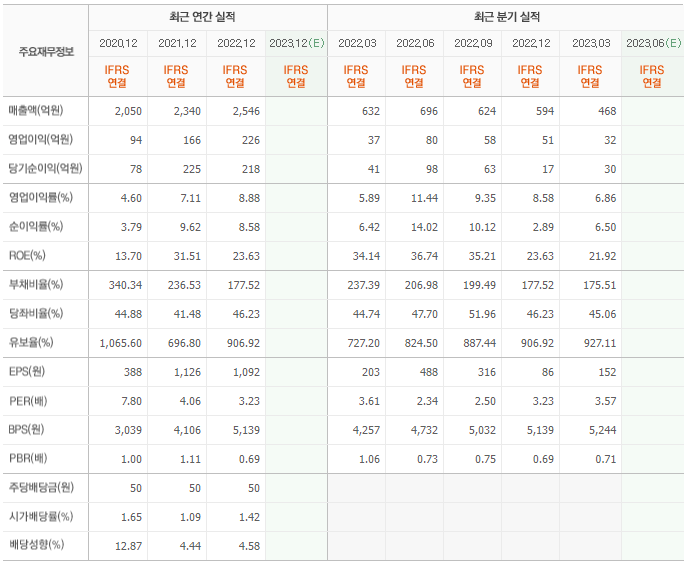This screenshot has width=687, height=563.
Task: Click payout ratio value 12.87
Action: point(128,546)
